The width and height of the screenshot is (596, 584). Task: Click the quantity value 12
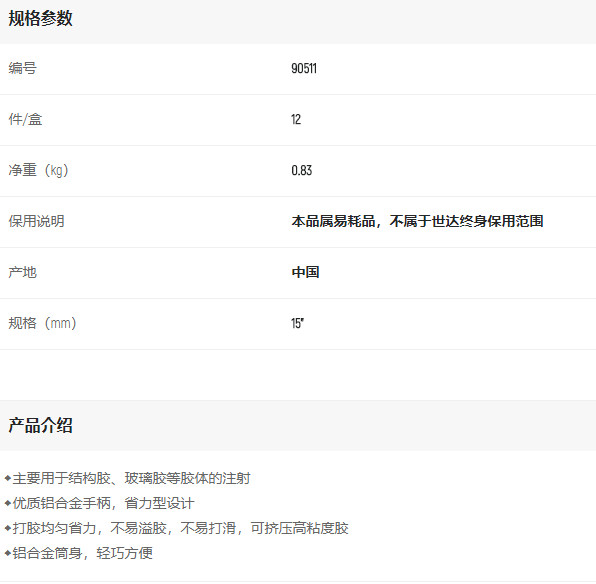(x=296, y=119)
